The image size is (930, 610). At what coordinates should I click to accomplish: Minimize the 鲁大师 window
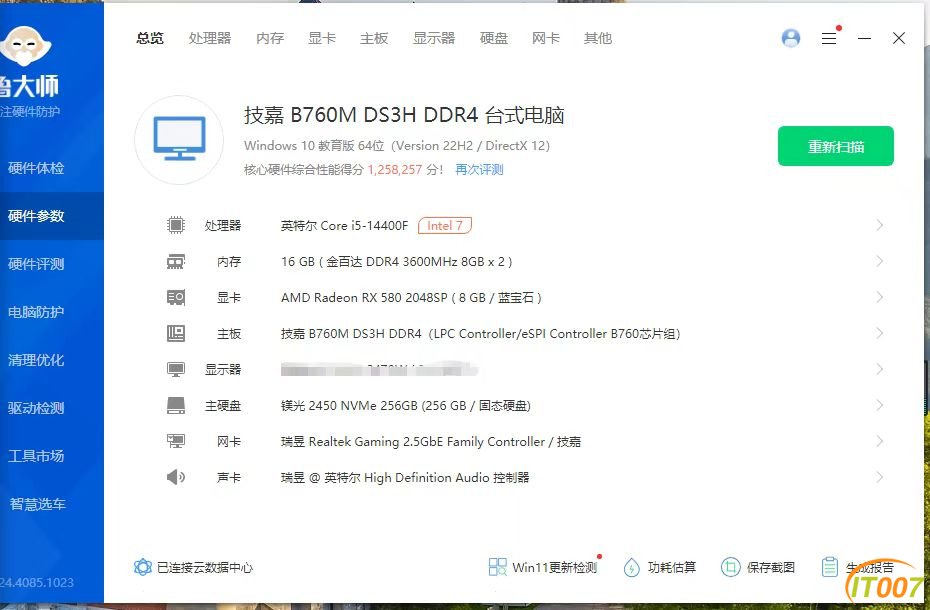coord(864,39)
